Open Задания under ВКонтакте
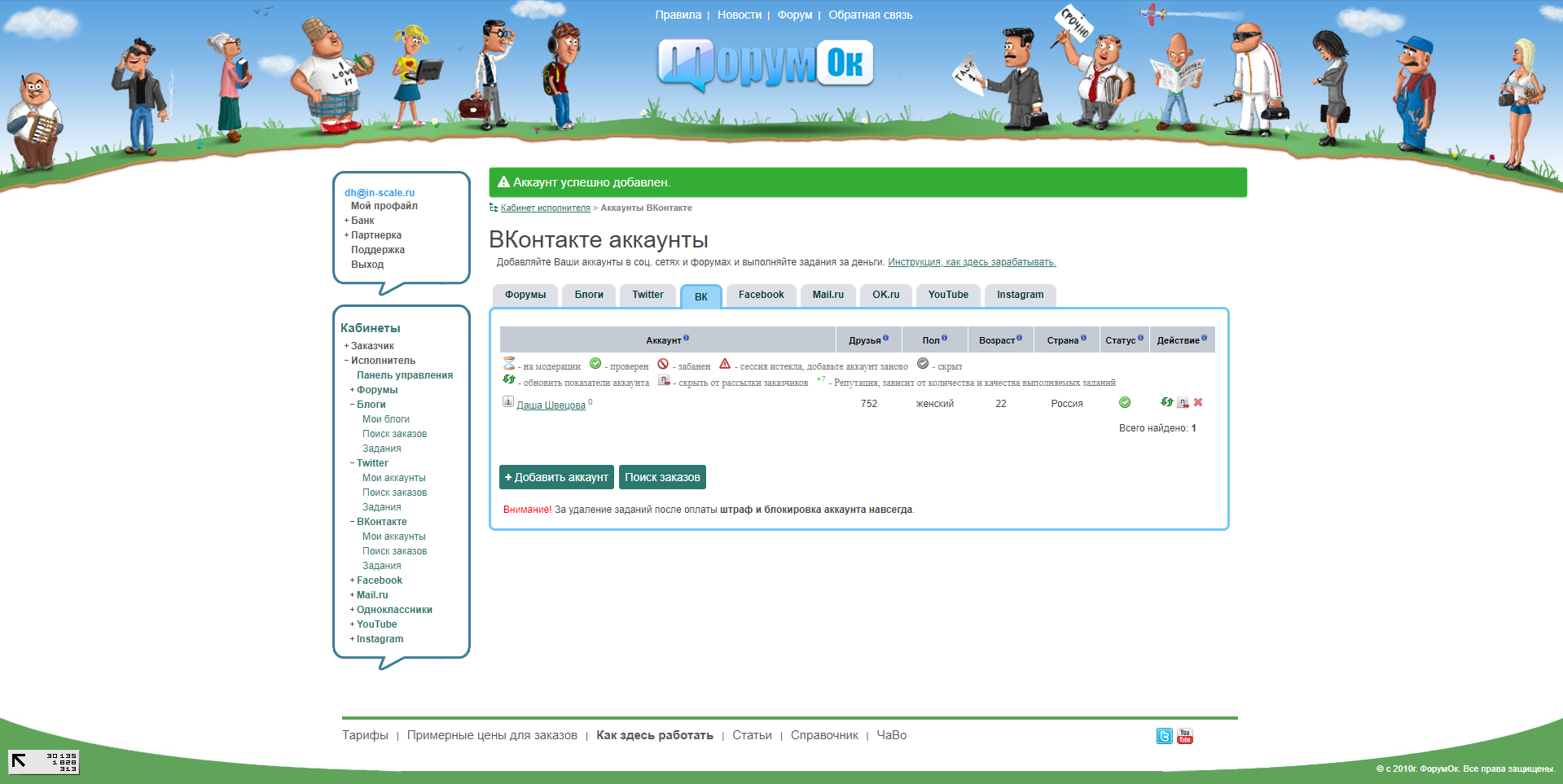The height and width of the screenshot is (784, 1563). tap(382, 566)
